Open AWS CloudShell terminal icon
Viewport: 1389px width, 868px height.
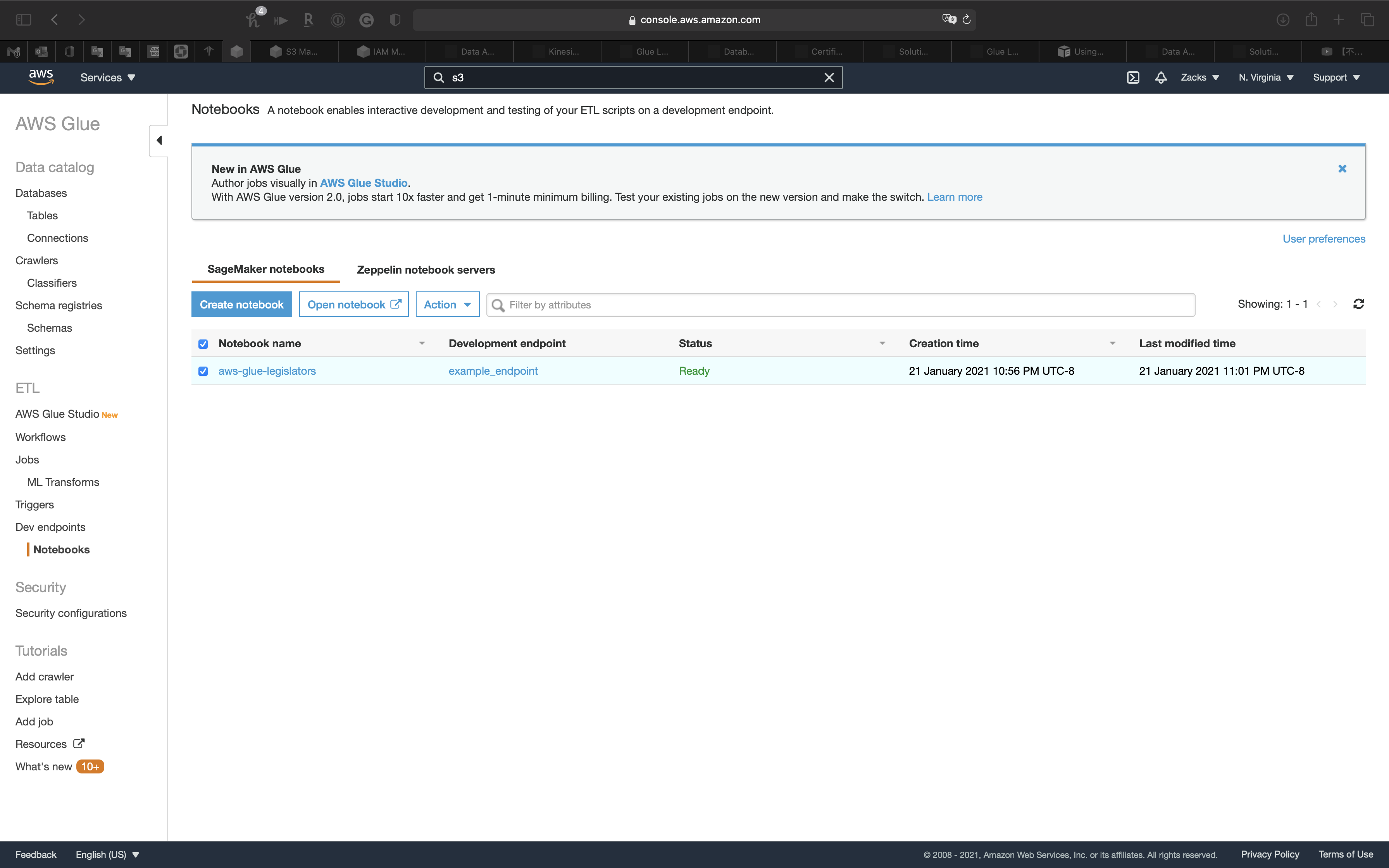pyautogui.click(x=1132, y=77)
